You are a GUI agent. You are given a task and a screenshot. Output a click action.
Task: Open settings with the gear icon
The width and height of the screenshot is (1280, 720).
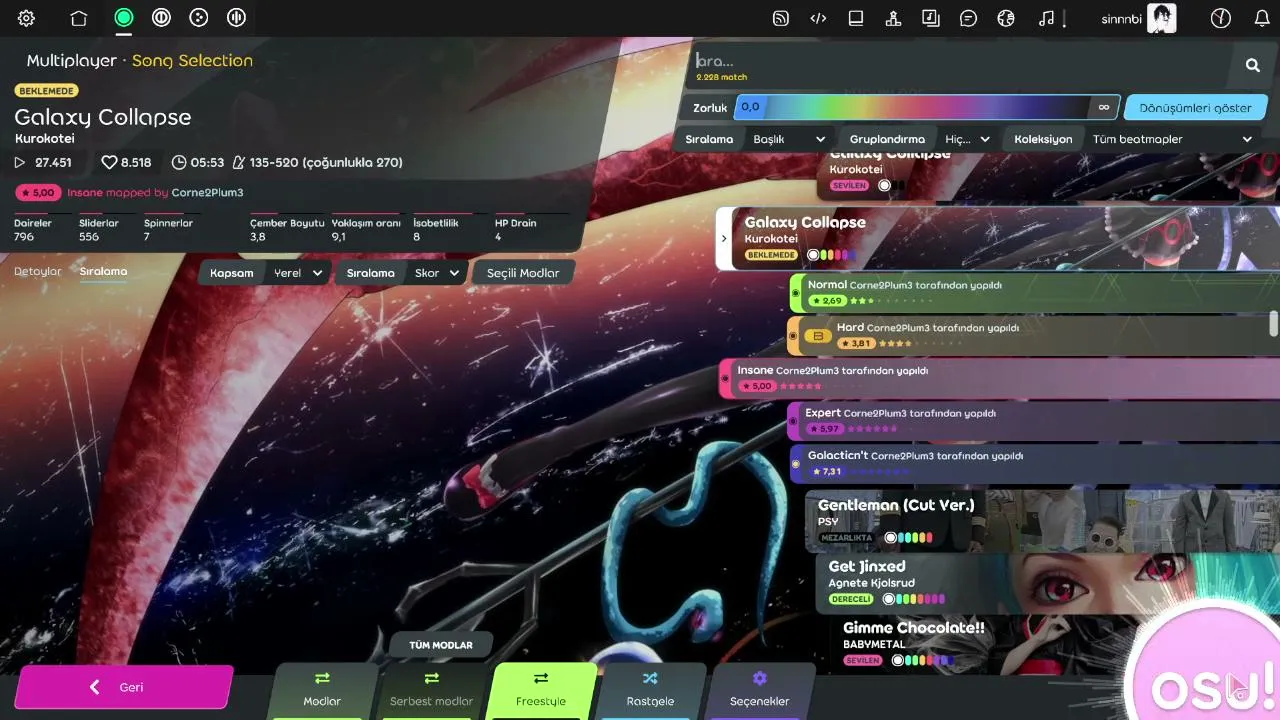[x=26, y=18]
